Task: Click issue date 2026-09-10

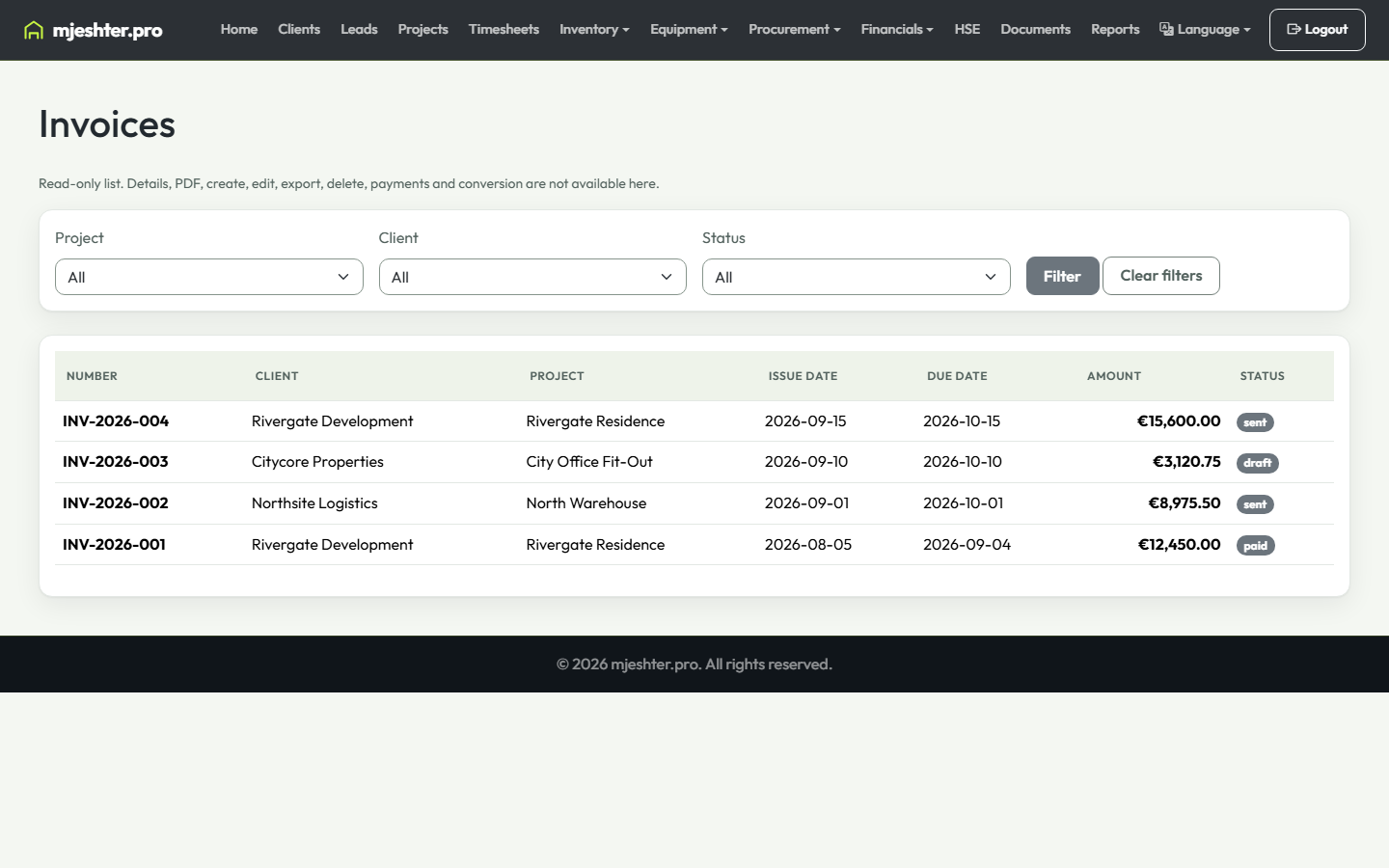Action: pos(806,462)
